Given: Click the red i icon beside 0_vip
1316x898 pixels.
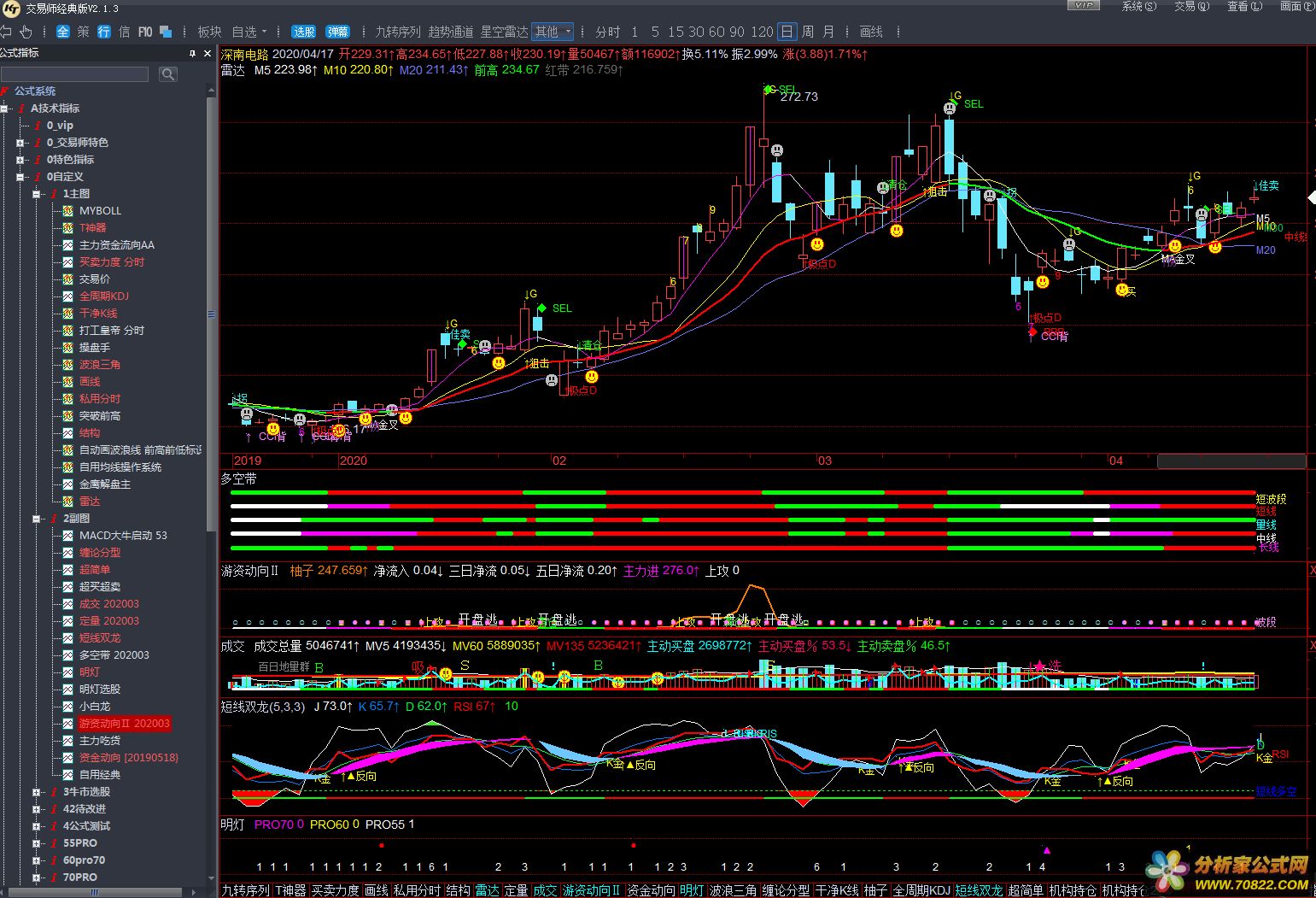Looking at the screenshot, I should [38, 125].
